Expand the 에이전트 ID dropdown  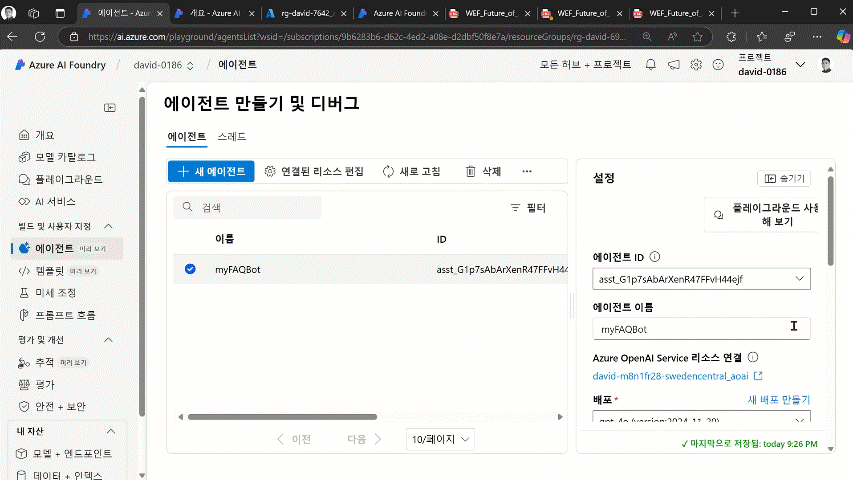click(x=799, y=278)
